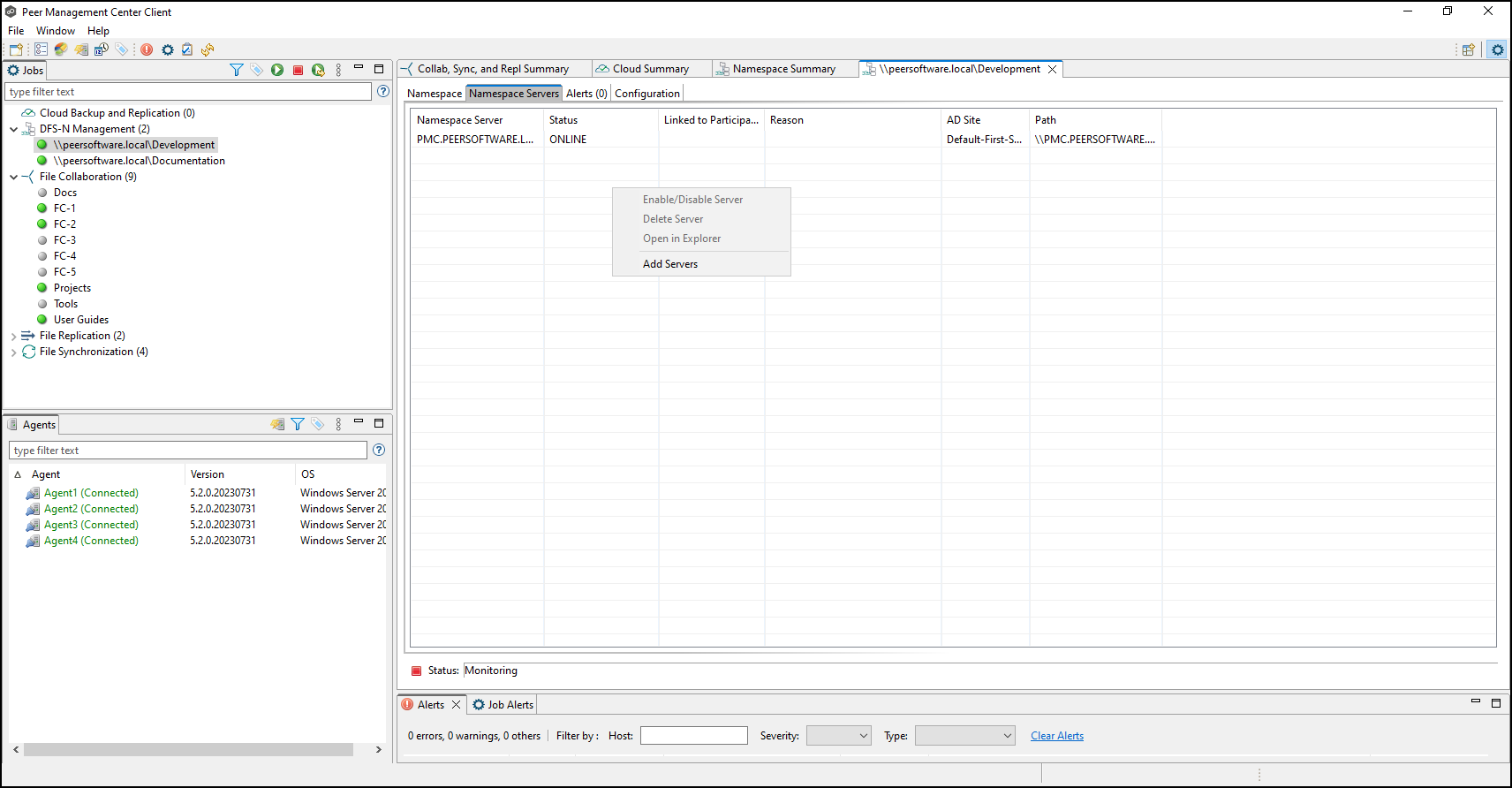Screen dimensions: 1512x788
Task: Click the filter funnel icon in Agents panel
Action: (x=298, y=424)
